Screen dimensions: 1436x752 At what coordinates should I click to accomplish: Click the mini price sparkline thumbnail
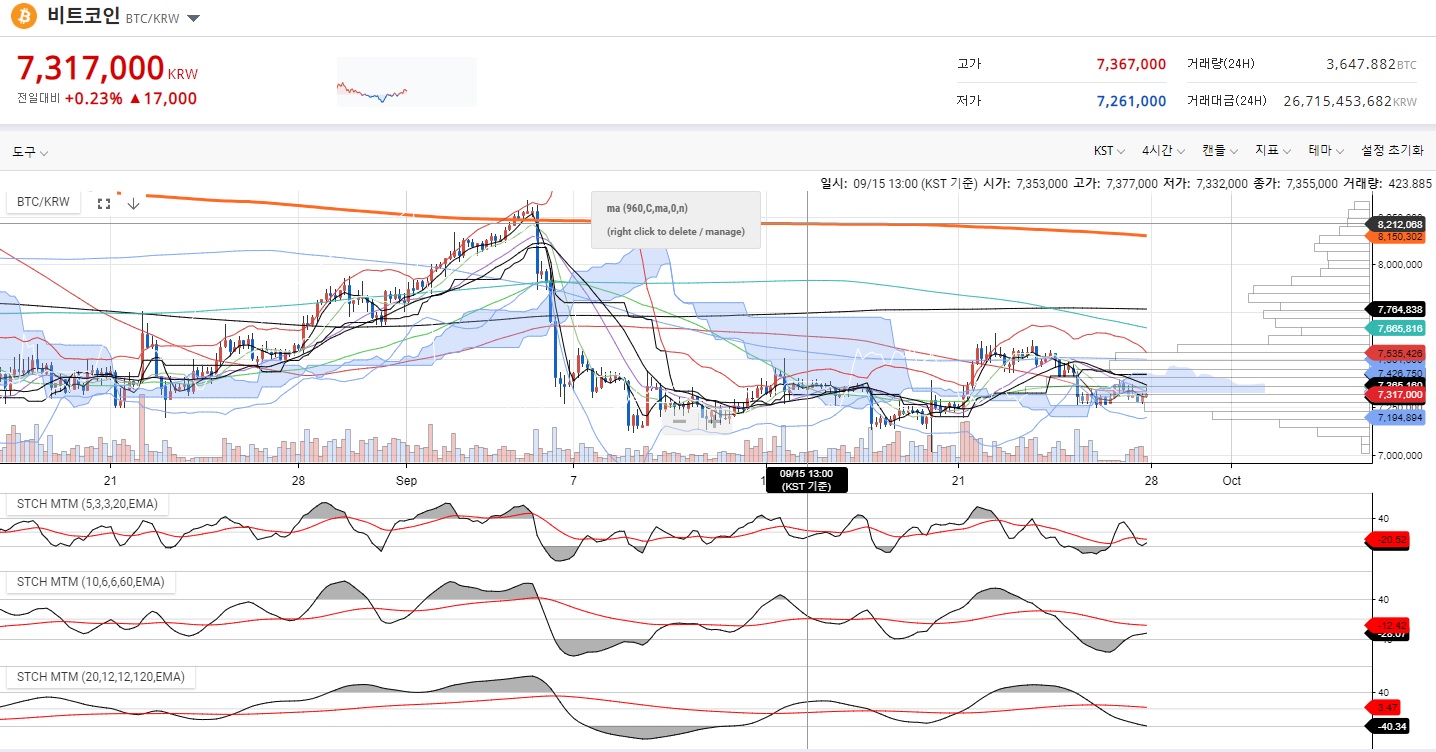(x=406, y=82)
